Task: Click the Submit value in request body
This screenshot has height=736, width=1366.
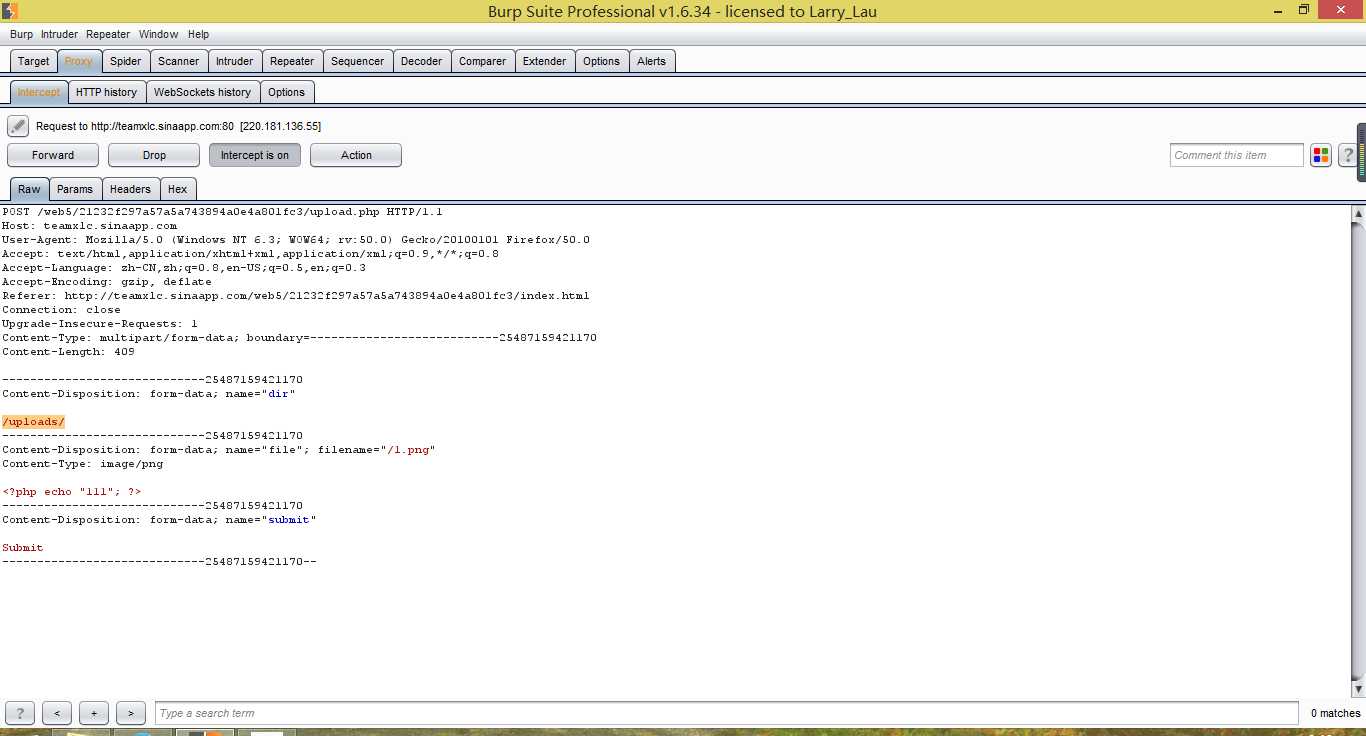Action: pos(23,548)
